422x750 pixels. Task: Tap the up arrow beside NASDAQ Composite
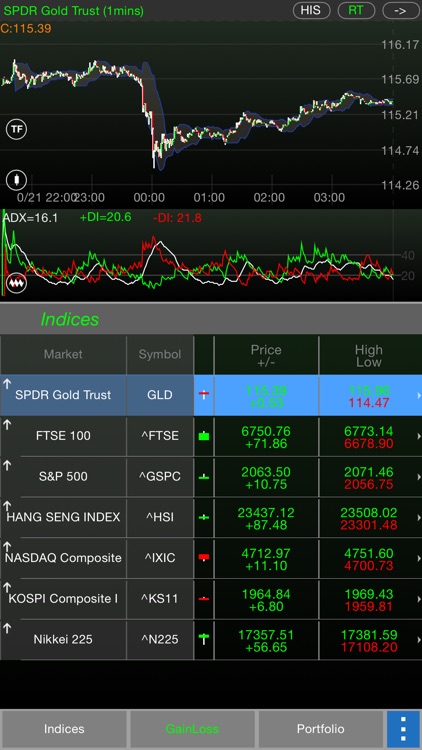(x=7, y=547)
